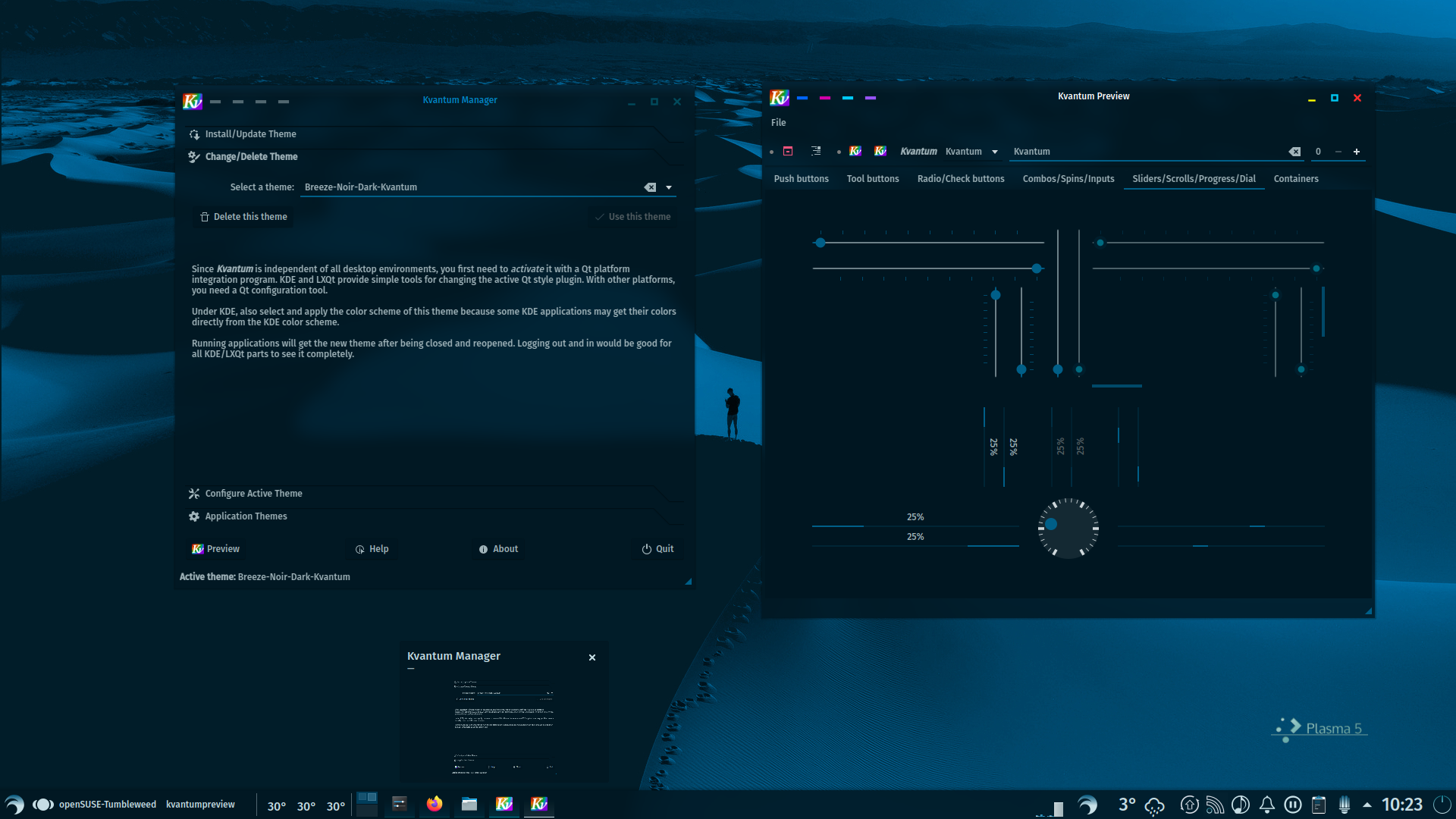Open System Settings from the taskbar

[x=400, y=804]
